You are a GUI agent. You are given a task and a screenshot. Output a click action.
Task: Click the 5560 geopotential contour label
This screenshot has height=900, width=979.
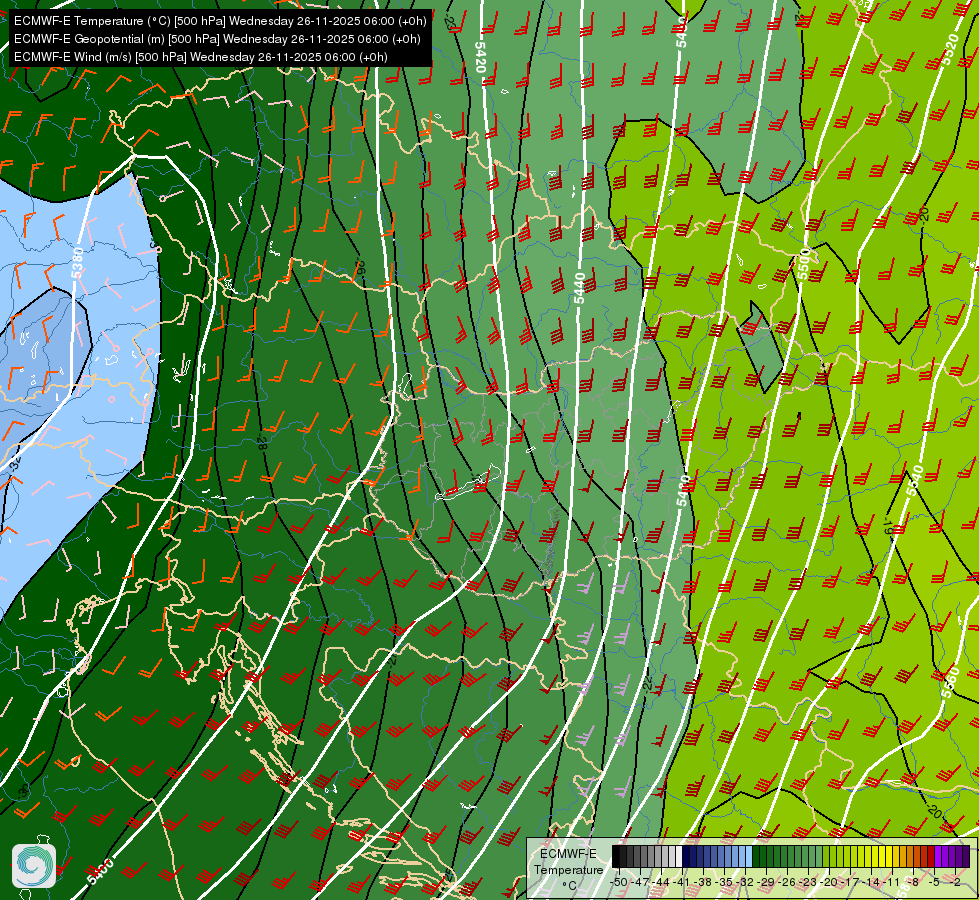(950, 683)
